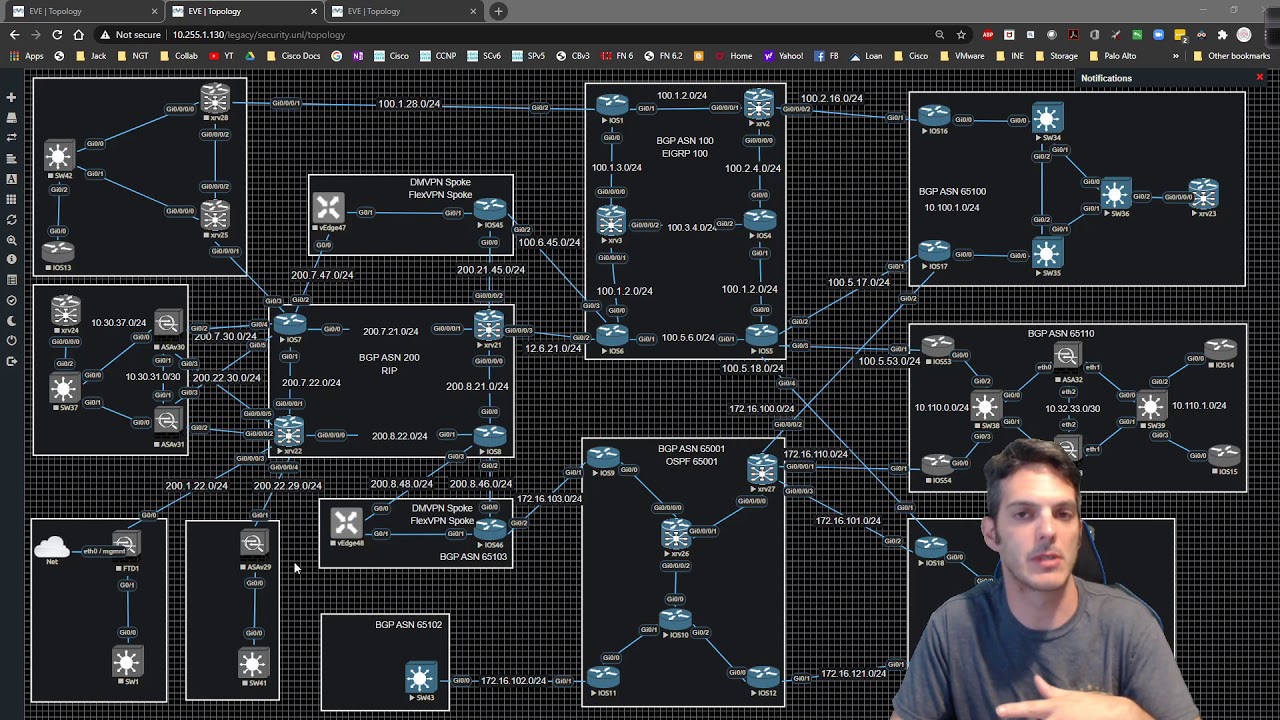Open the Cisco Docs bookmark
Viewport: 1280px width, 720px height.
pos(294,56)
